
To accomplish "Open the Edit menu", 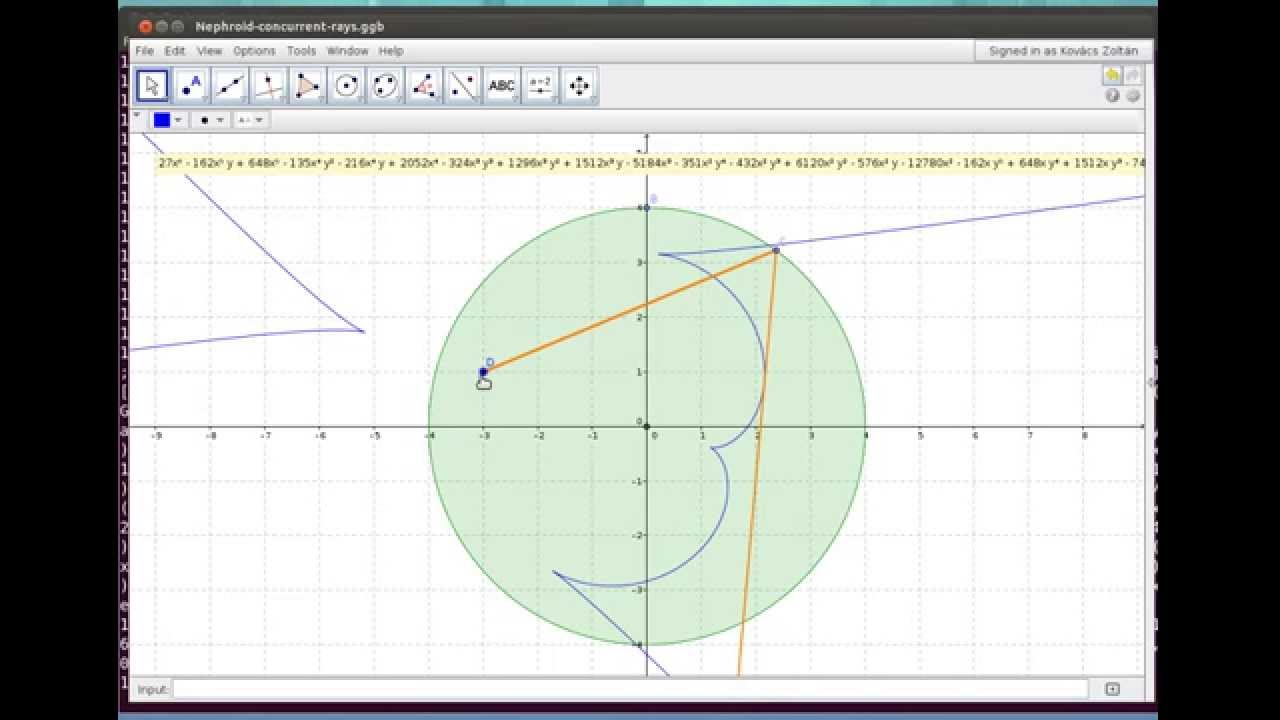I will pyautogui.click(x=175, y=51).
